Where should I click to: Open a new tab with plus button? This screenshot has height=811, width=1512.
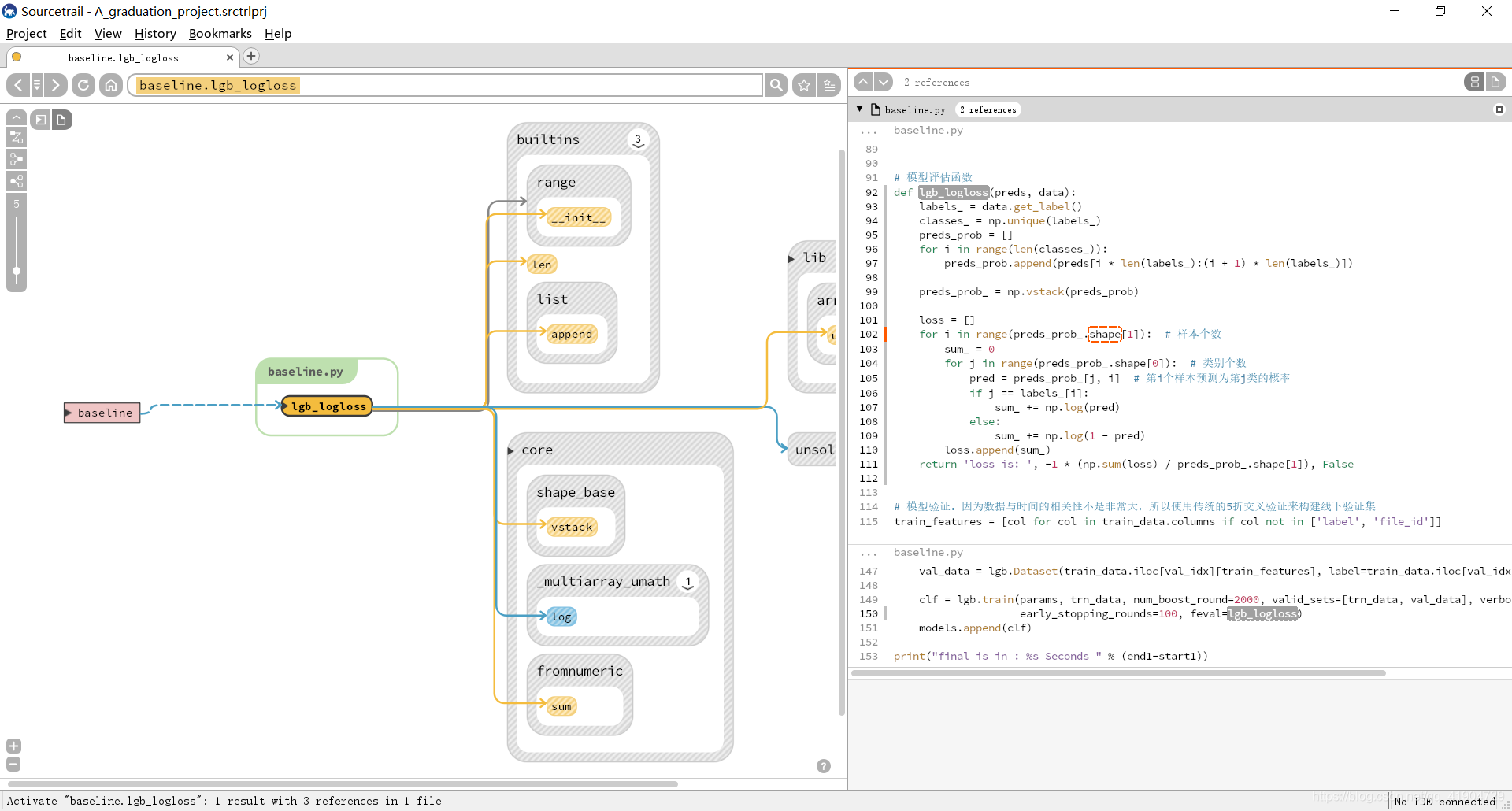point(251,56)
